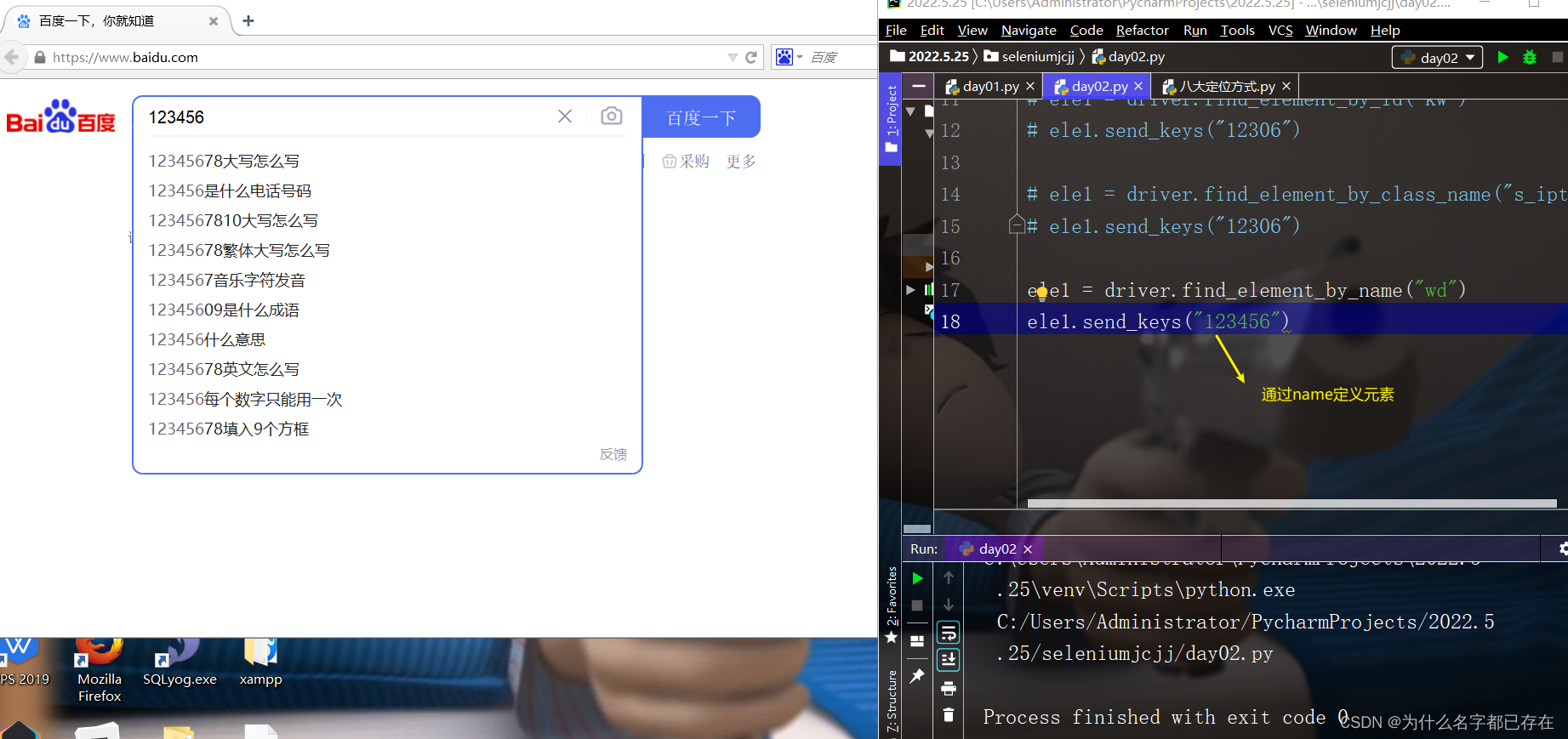Click the Baidu logo

pos(60,117)
